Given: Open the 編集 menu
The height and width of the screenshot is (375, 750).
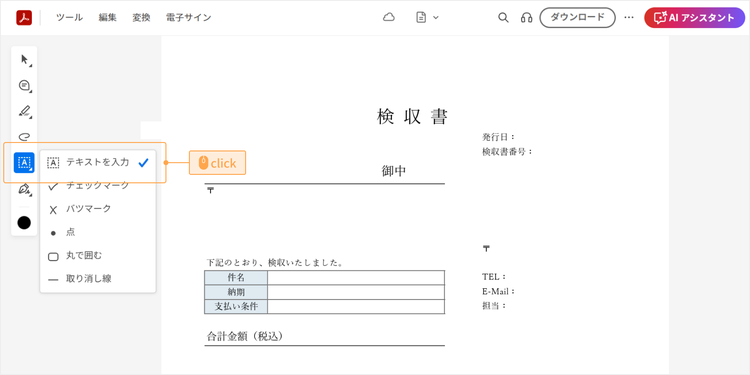Looking at the screenshot, I should pyautogui.click(x=108, y=18).
